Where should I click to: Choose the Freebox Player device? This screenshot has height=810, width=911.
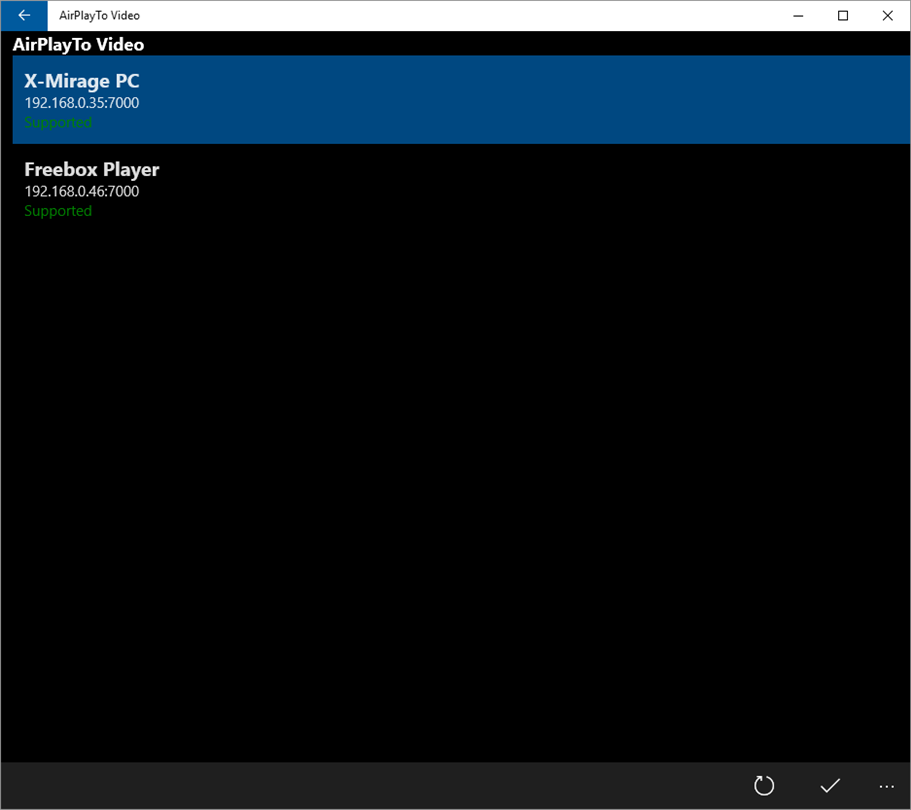coord(461,188)
